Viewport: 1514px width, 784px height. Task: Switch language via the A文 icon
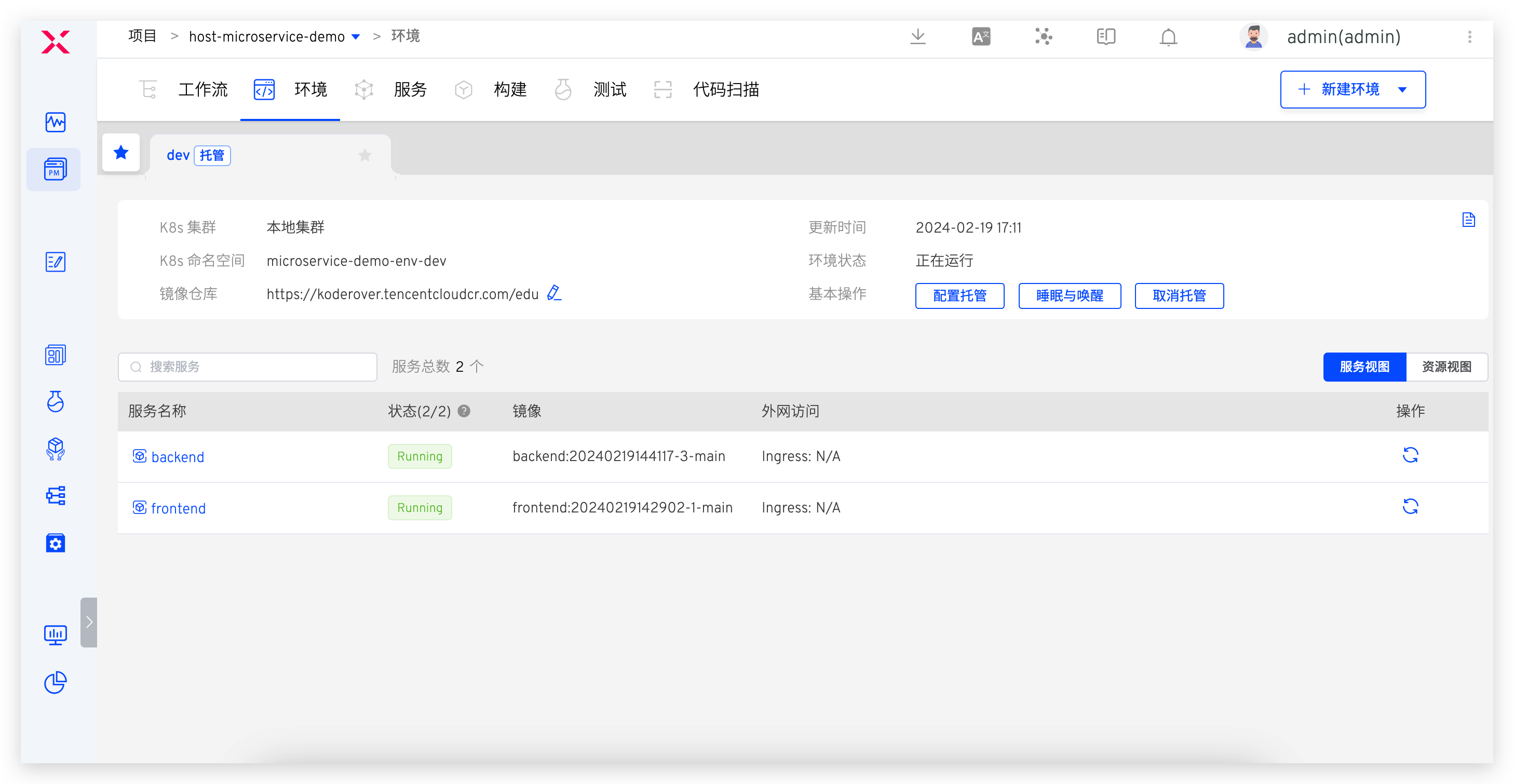(980, 36)
